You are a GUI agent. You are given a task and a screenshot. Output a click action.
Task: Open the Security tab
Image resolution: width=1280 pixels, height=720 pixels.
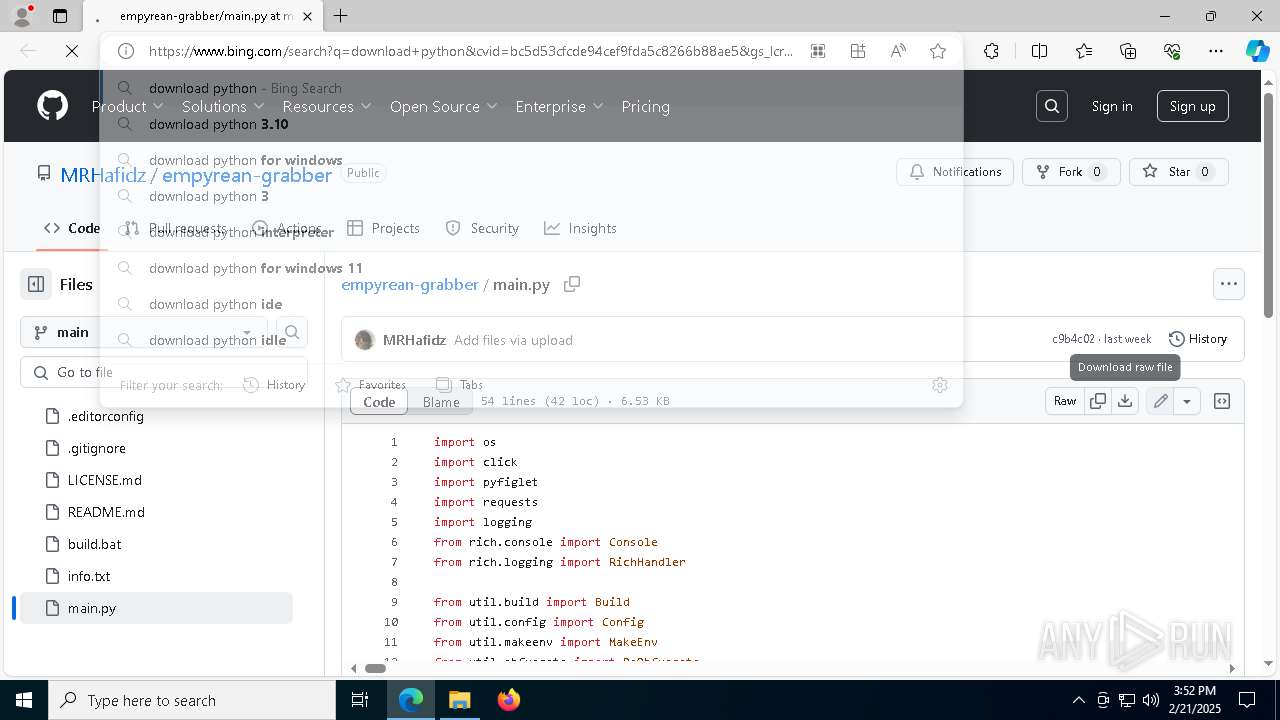point(482,228)
